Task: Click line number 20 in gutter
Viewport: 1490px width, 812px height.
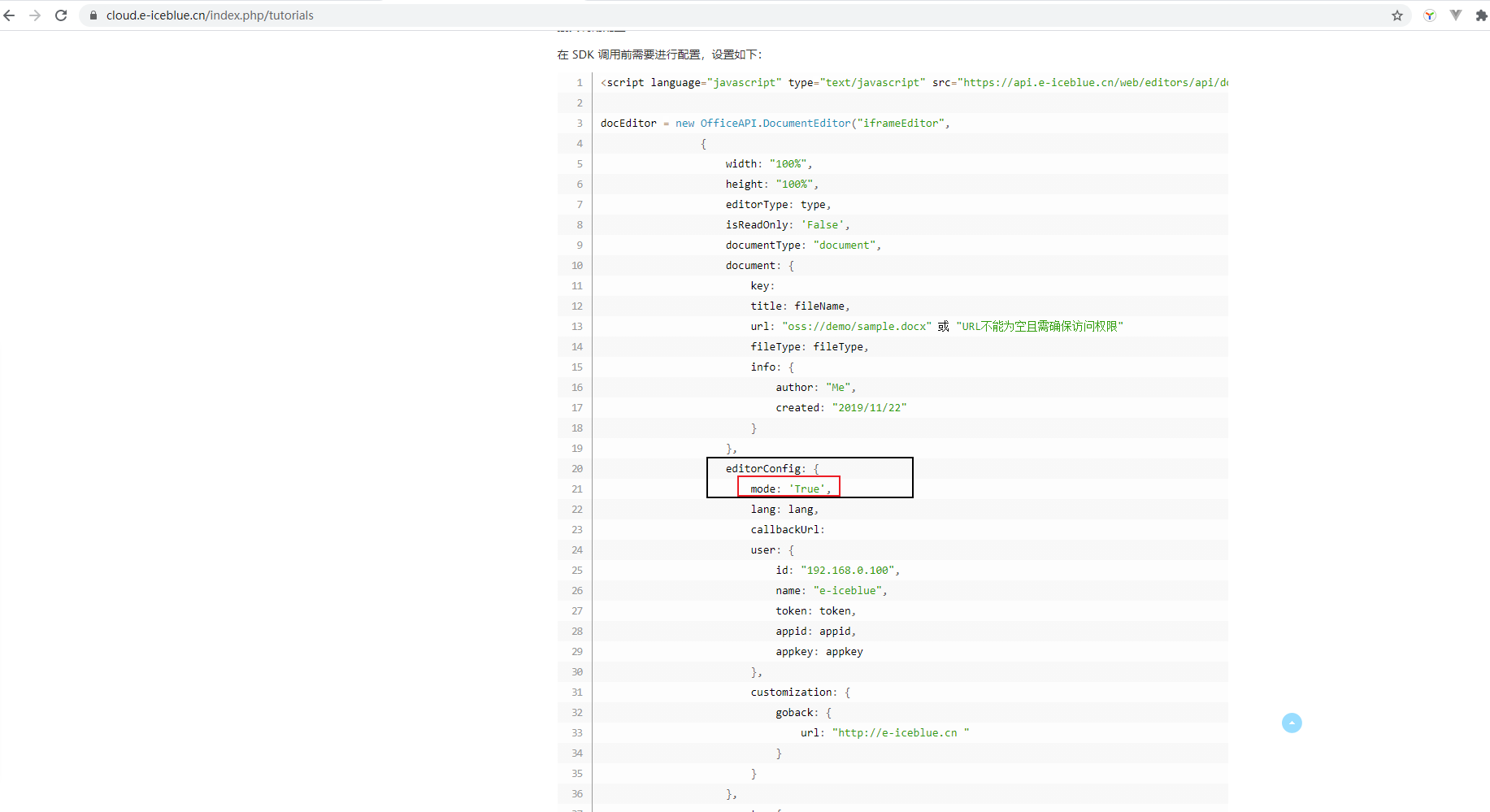Action: tap(577, 469)
